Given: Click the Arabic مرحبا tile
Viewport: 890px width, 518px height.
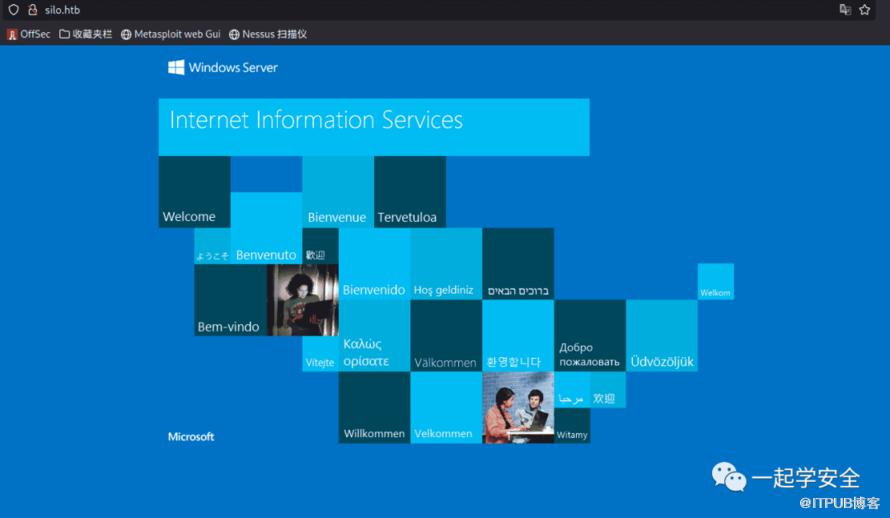Looking at the screenshot, I should tap(572, 390).
